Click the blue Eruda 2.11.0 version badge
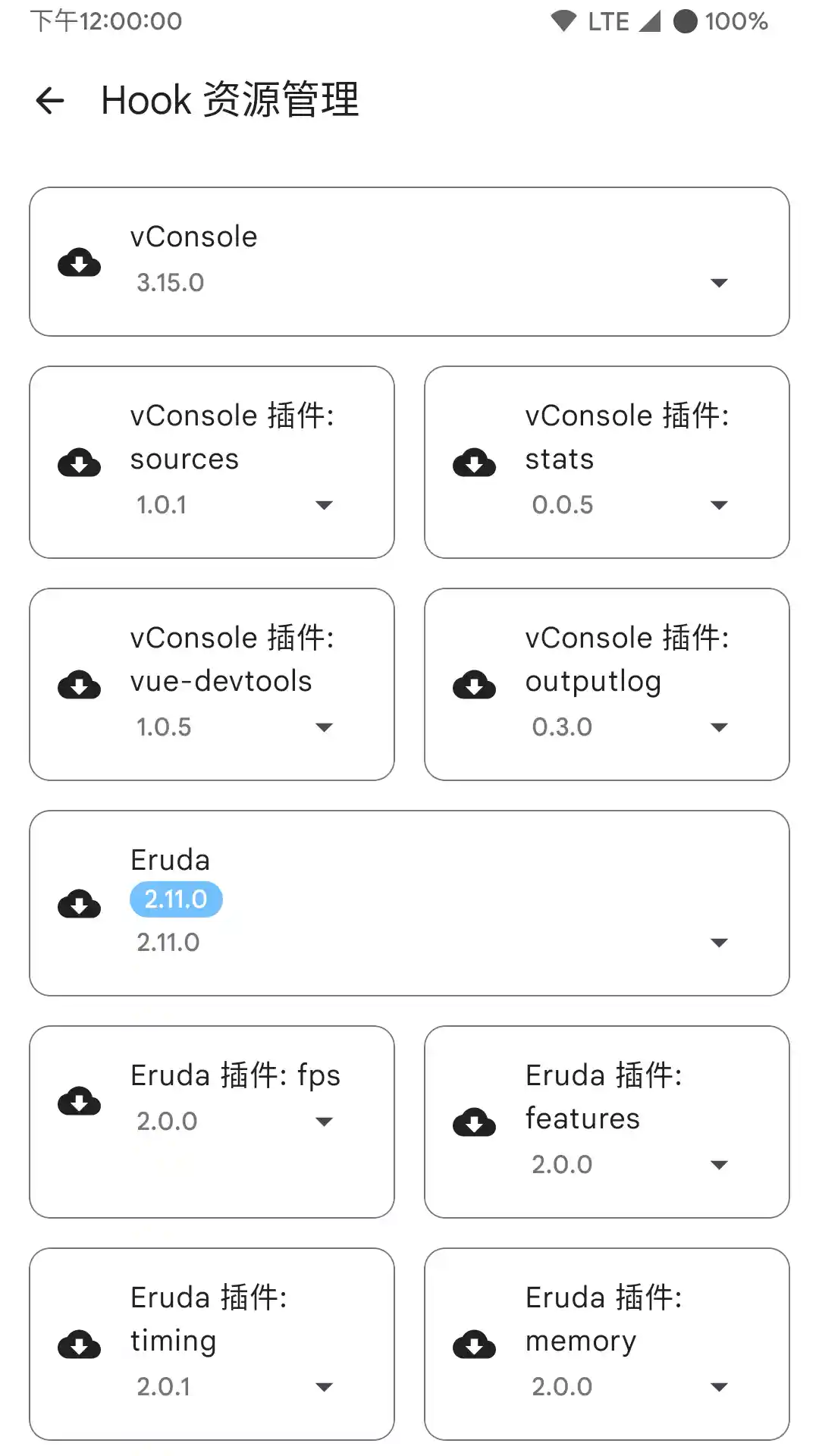 click(176, 899)
